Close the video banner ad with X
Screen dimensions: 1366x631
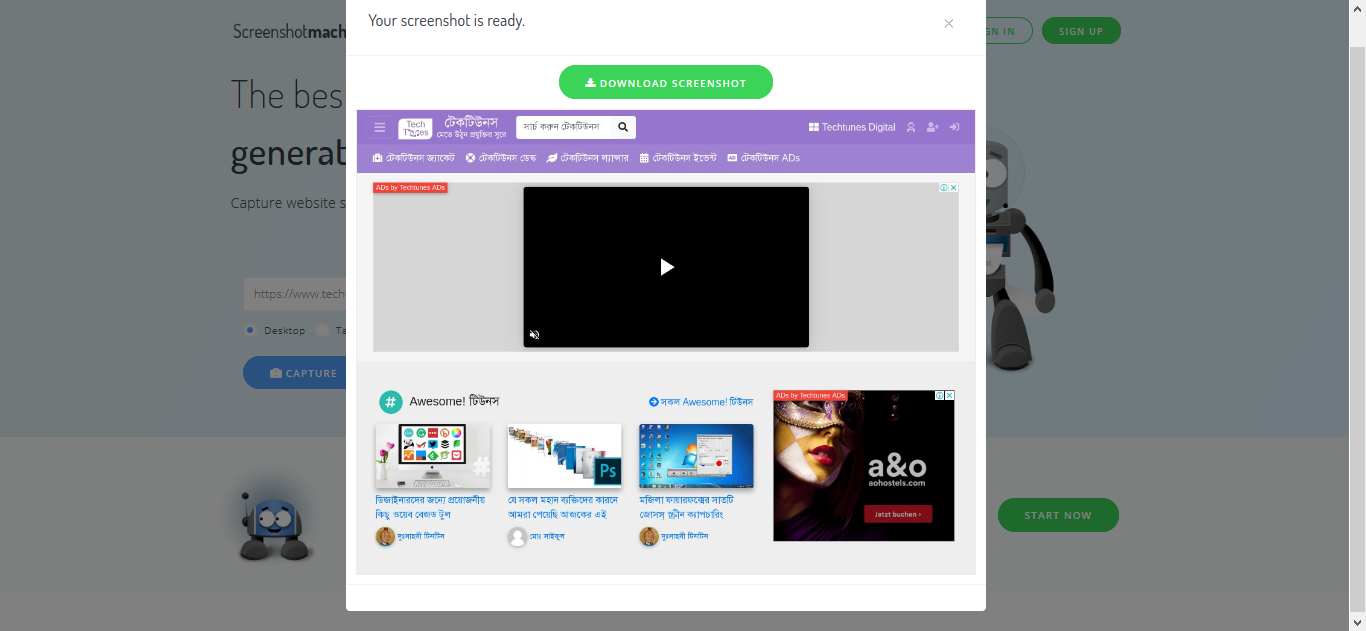(954, 188)
